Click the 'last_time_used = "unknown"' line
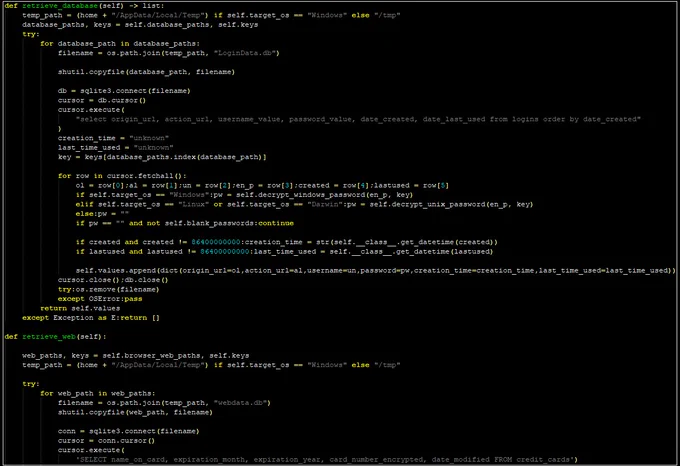This screenshot has height=466, width=680. click(x=115, y=148)
